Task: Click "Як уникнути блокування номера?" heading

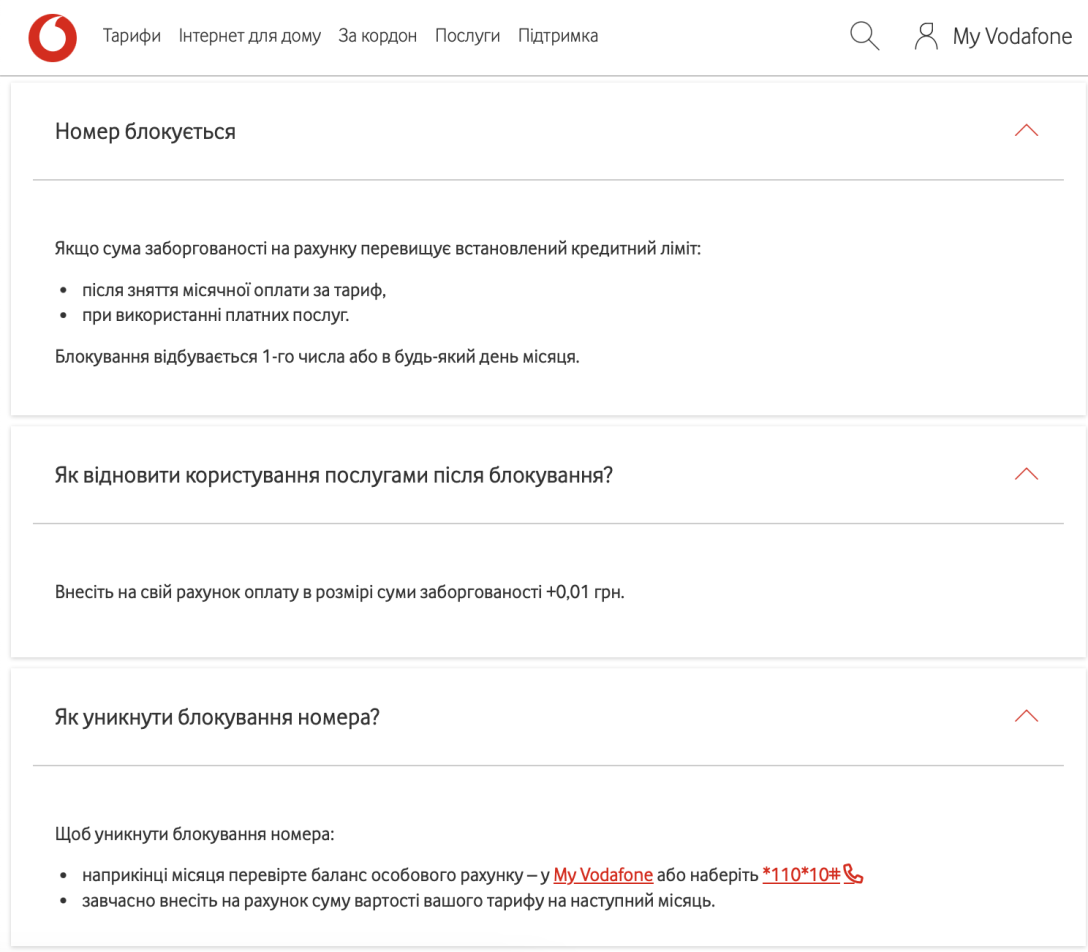Action: (x=217, y=717)
